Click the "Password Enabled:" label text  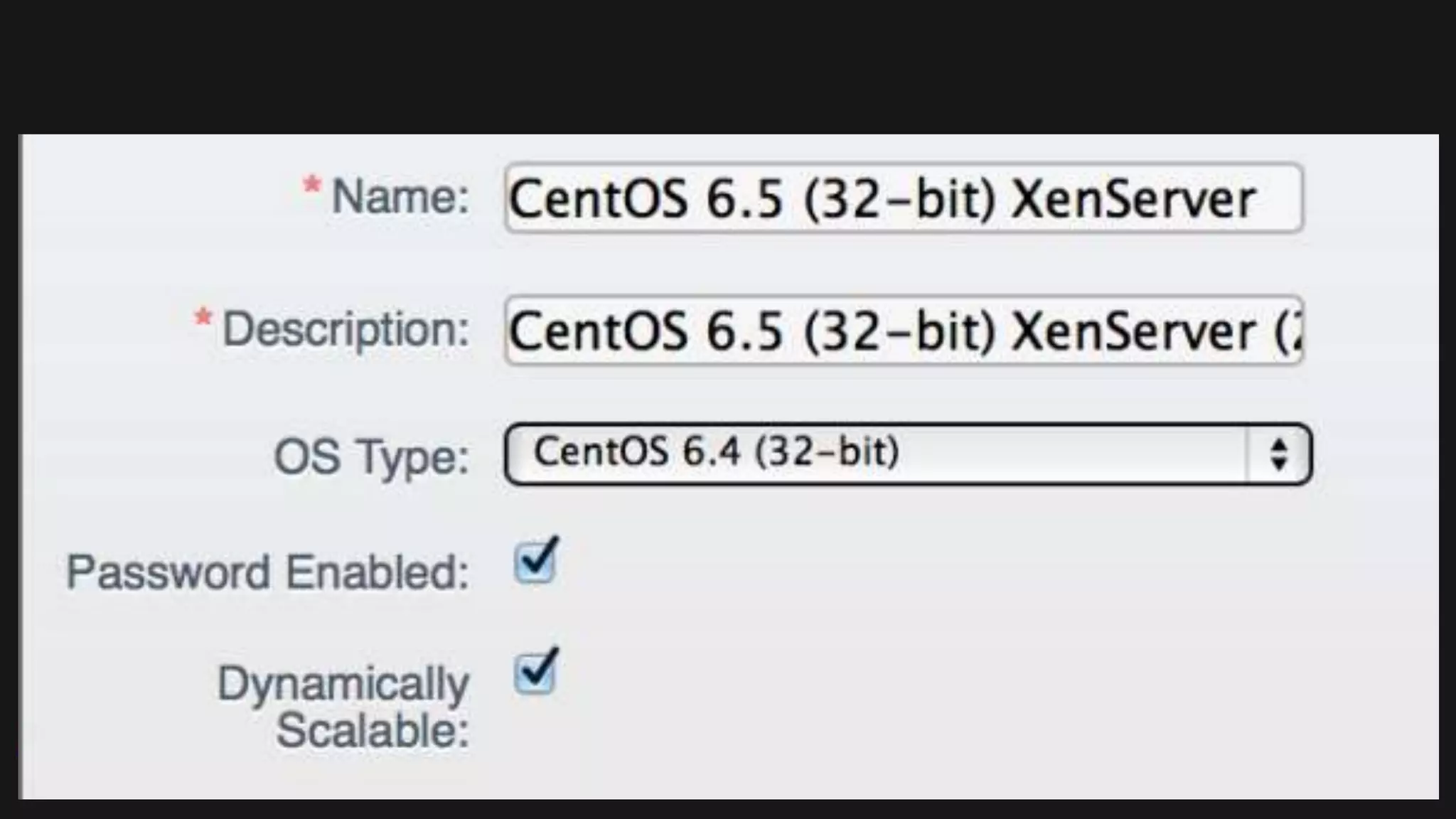click(267, 572)
